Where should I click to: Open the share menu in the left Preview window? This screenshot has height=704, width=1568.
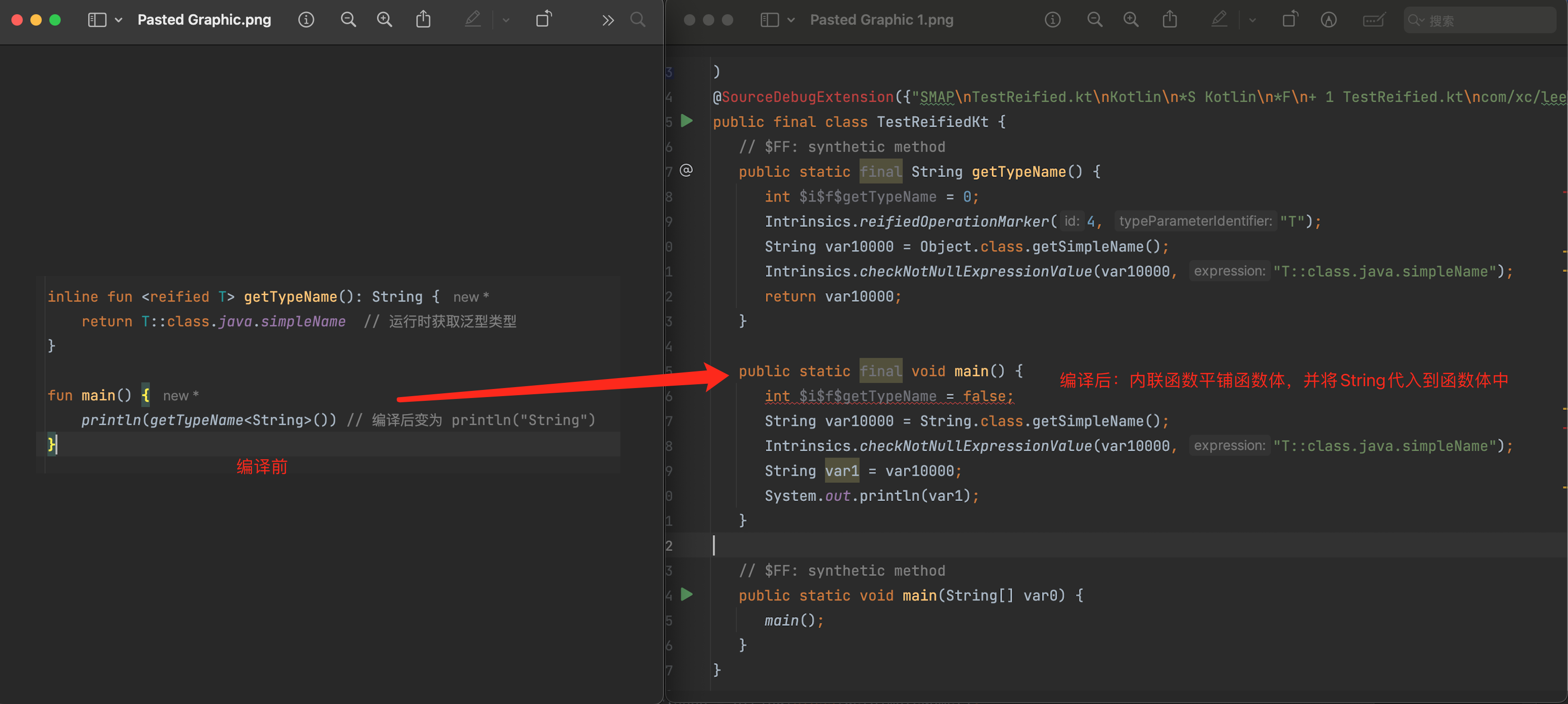(x=423, y=20)
